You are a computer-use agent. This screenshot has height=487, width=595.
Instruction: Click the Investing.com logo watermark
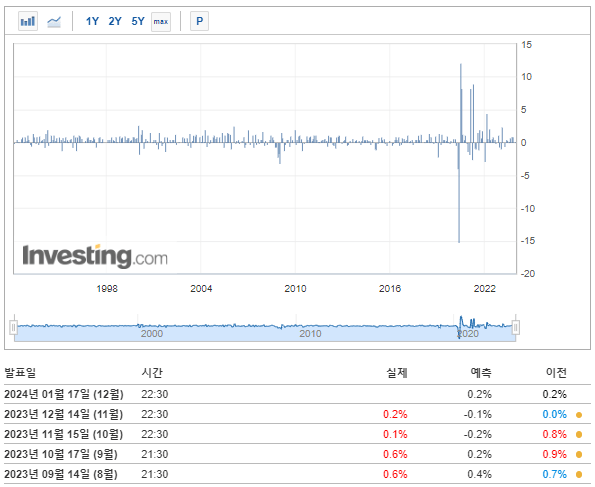(95, 256)
